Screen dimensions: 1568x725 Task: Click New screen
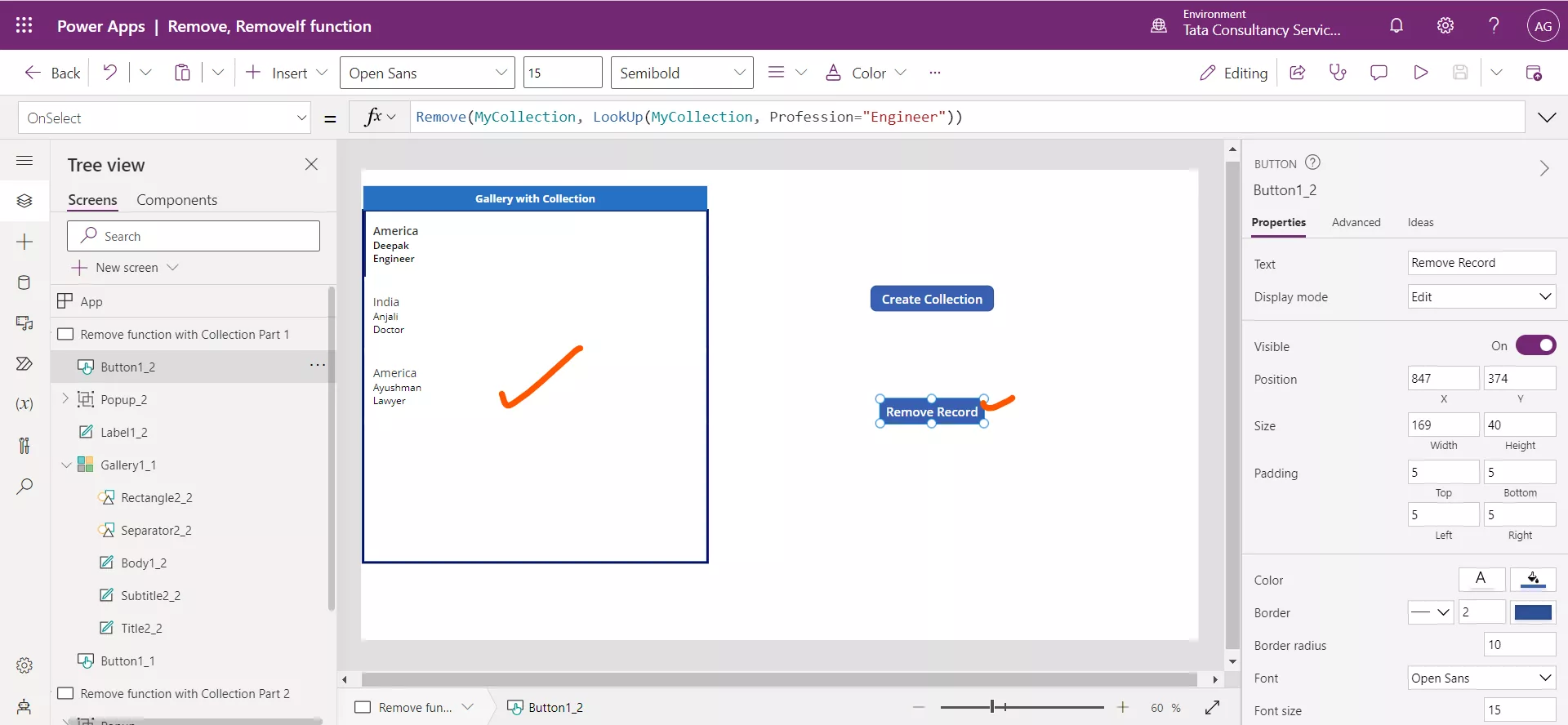coord(125,267)
